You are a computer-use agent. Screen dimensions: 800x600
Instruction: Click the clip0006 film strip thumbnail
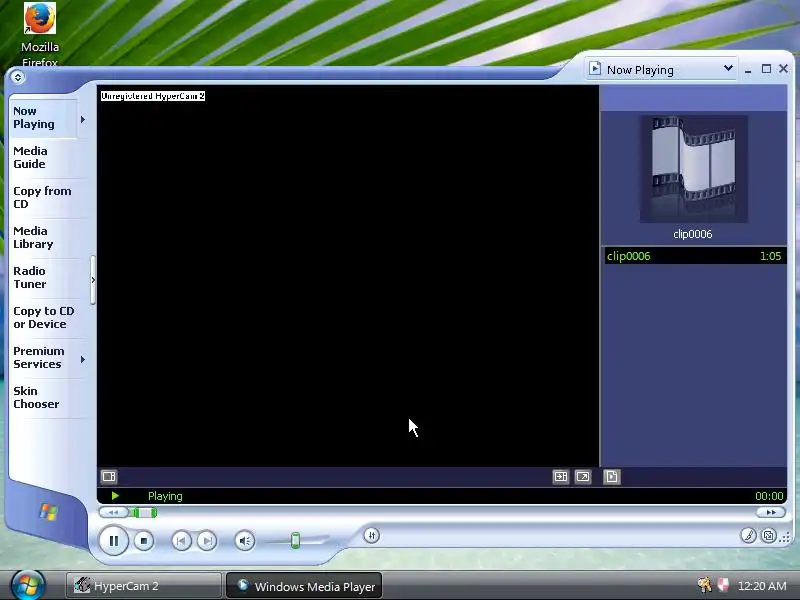pyautogui.click(x=694, y=169)
